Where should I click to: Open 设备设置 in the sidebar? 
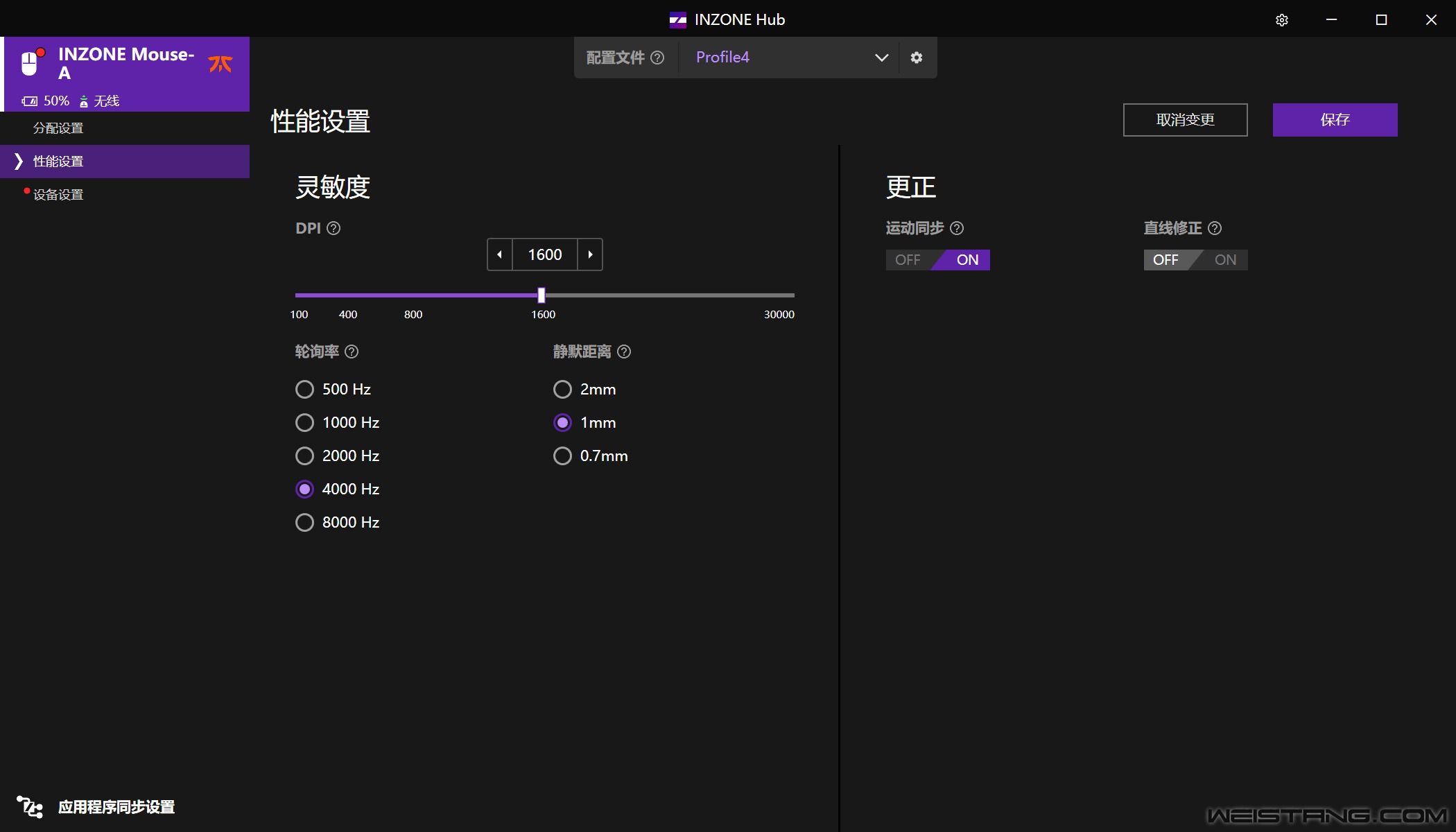[x=58, y=195]
